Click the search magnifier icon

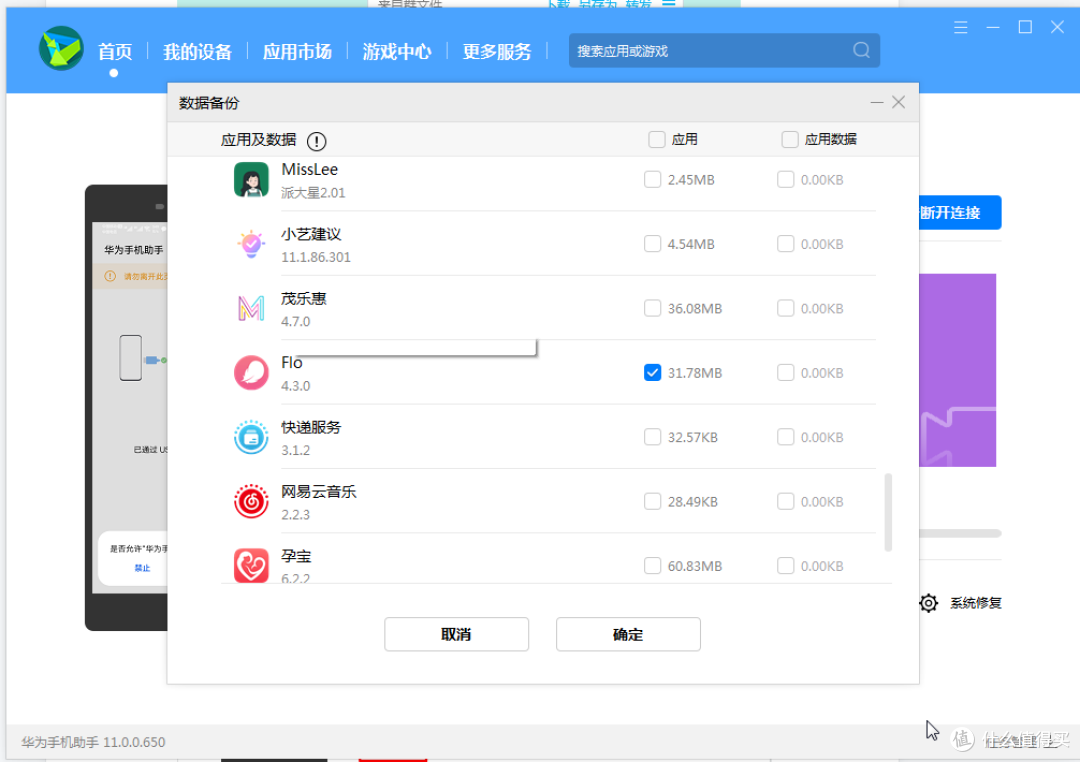click(861, 50)
